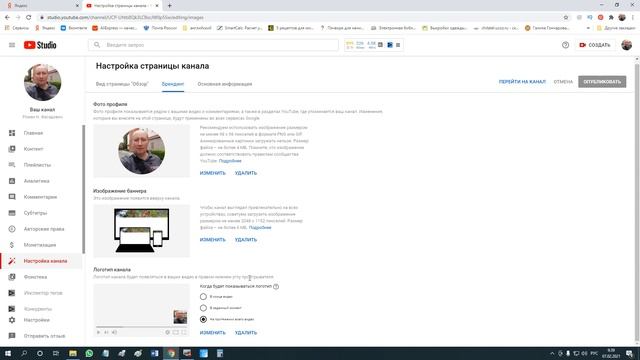640x360 pixels.
Task: Open the Windows Start menu
Action: [x=8, y=353]
